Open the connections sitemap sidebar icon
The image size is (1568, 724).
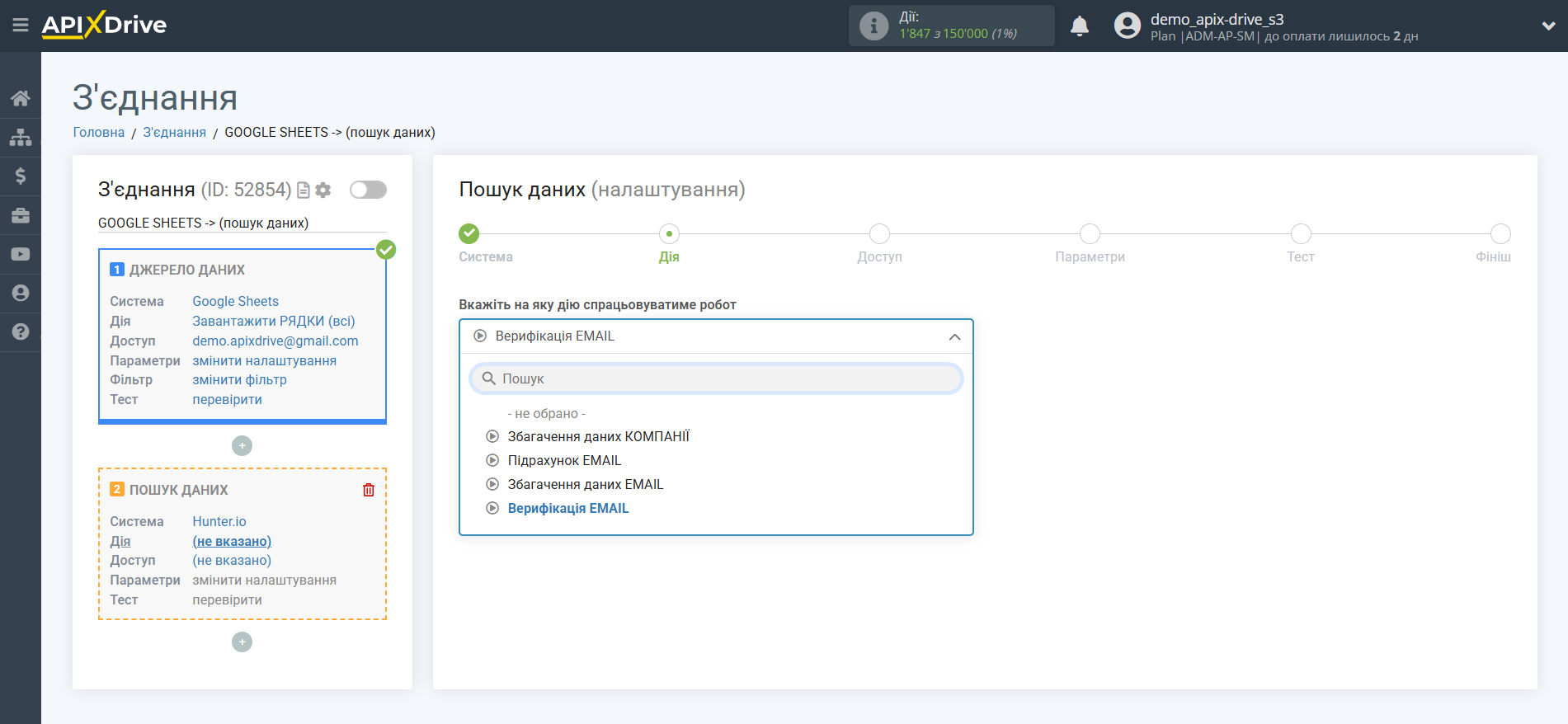pyautogui.click(x=21, y=137)
